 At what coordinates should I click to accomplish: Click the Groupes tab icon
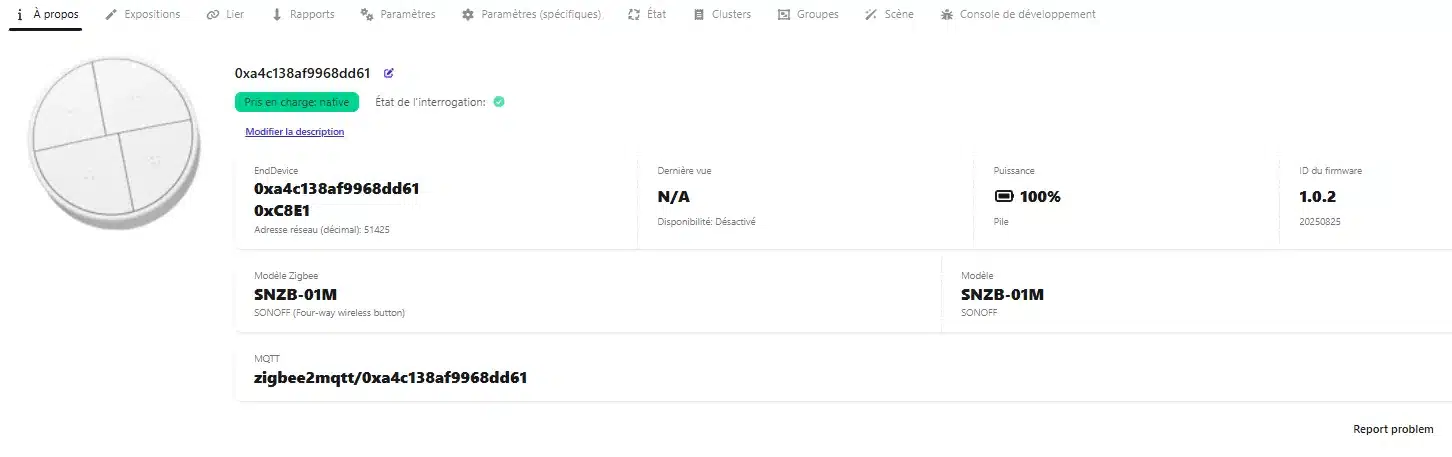pyautogui.click(x=784, y=15)
